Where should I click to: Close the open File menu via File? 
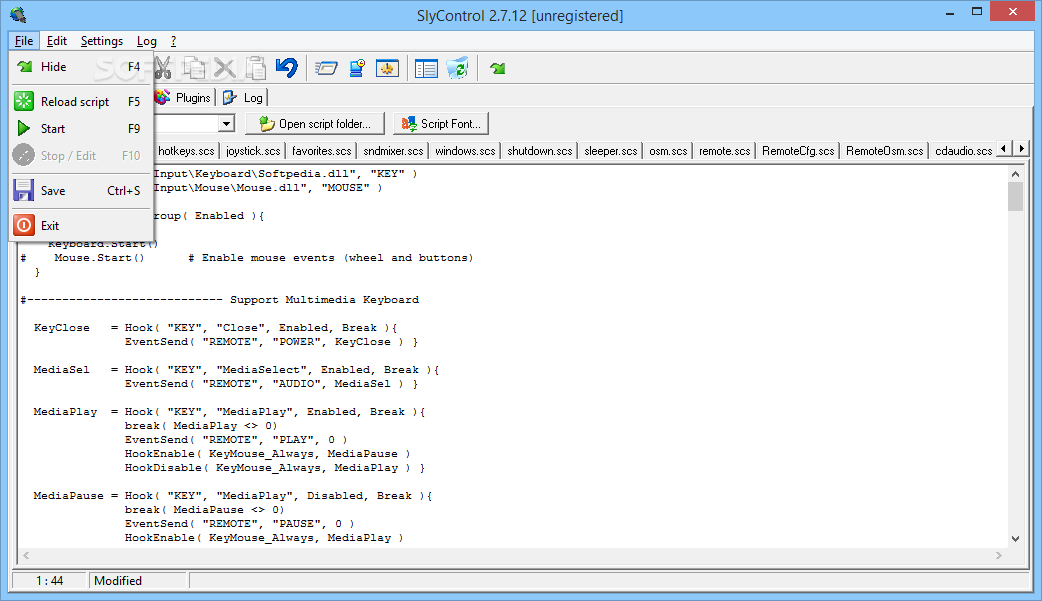(x=24, y=41)
